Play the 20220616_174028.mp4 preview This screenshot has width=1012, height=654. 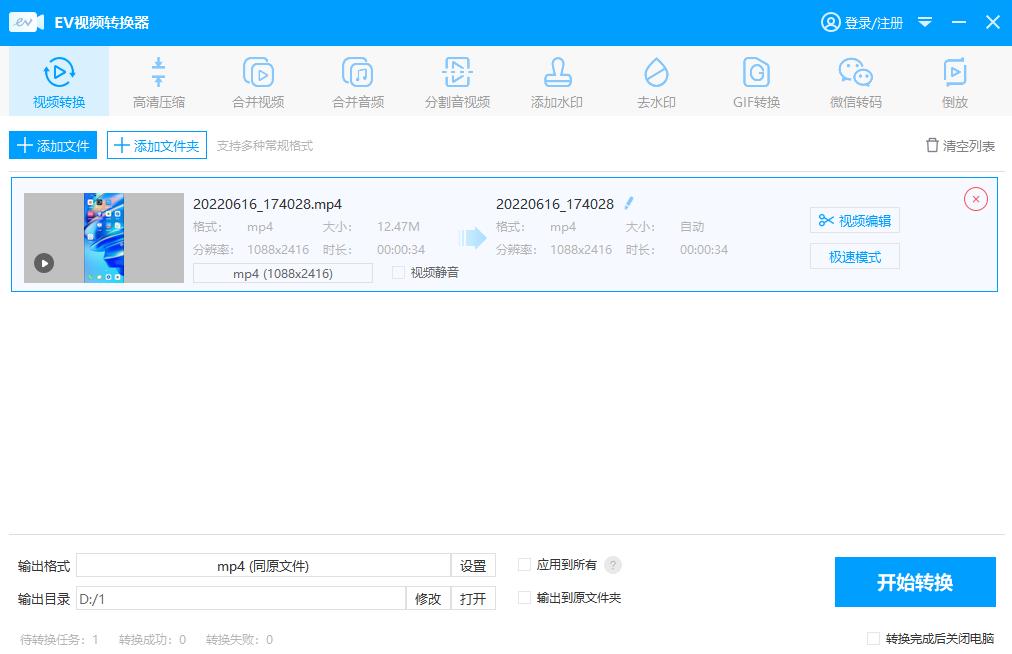click(x=42, y=264)
